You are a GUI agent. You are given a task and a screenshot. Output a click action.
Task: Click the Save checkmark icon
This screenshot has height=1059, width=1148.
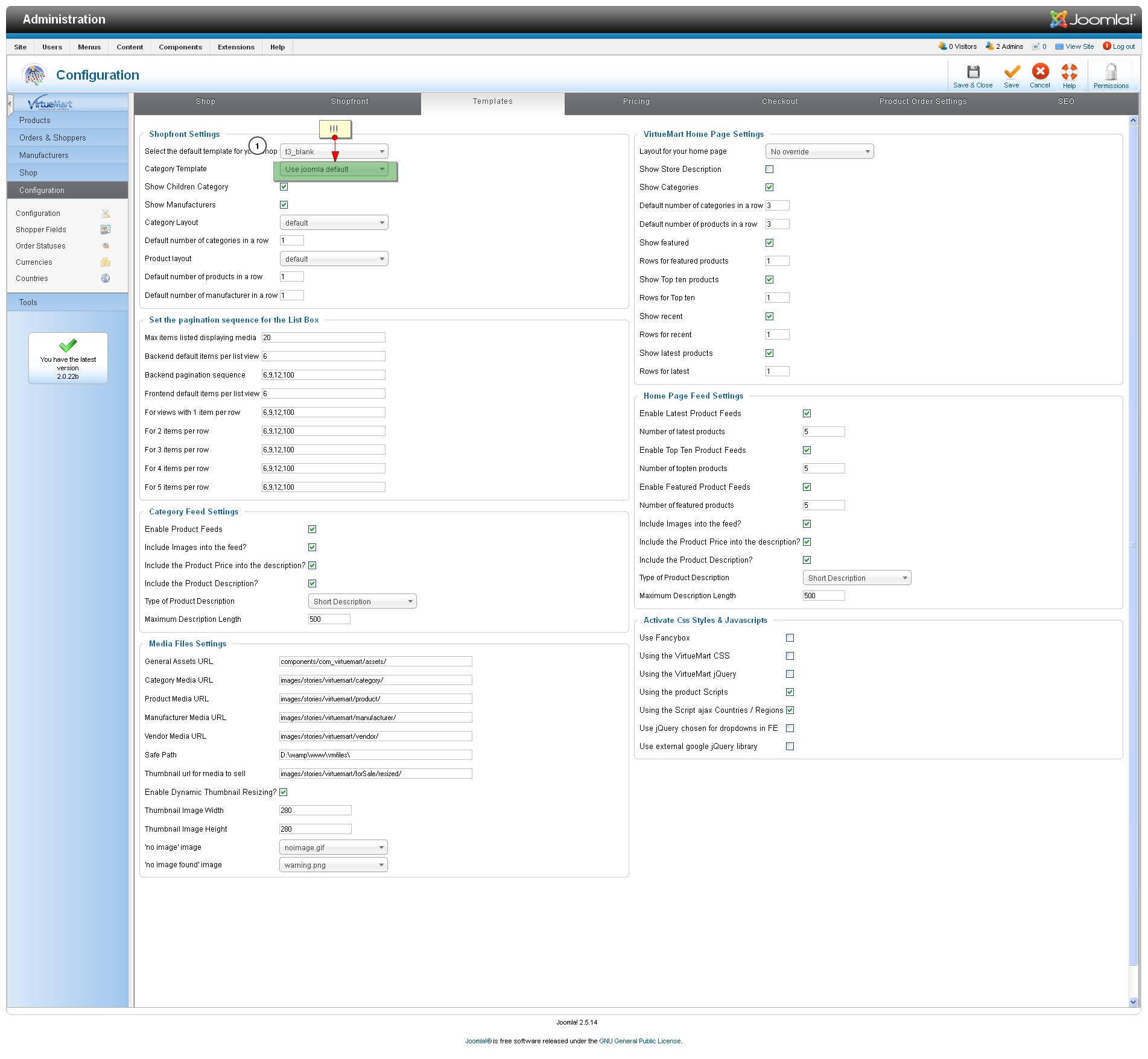1012,72
